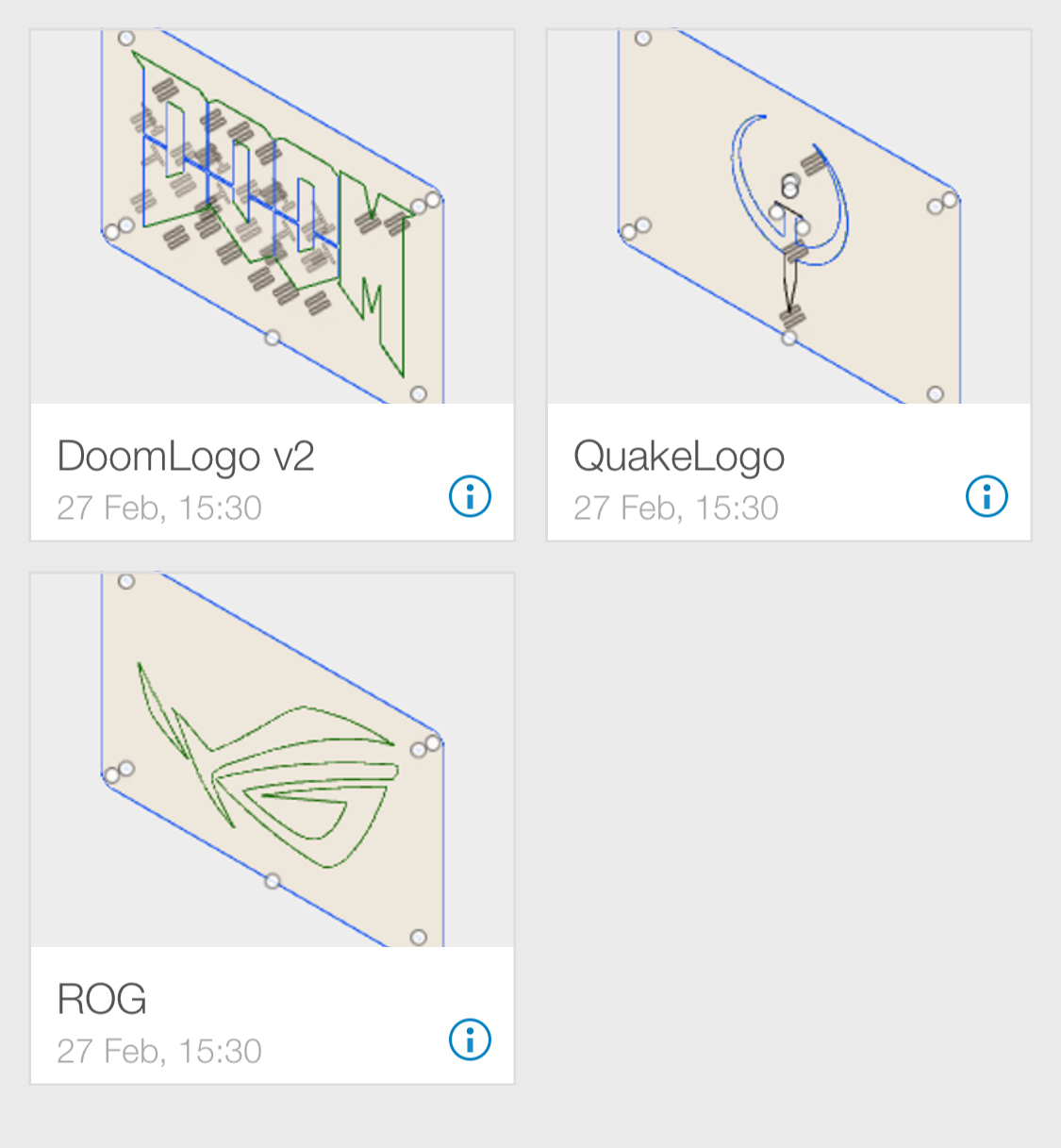Open info for DoomLogo v2

pos(470,496)
